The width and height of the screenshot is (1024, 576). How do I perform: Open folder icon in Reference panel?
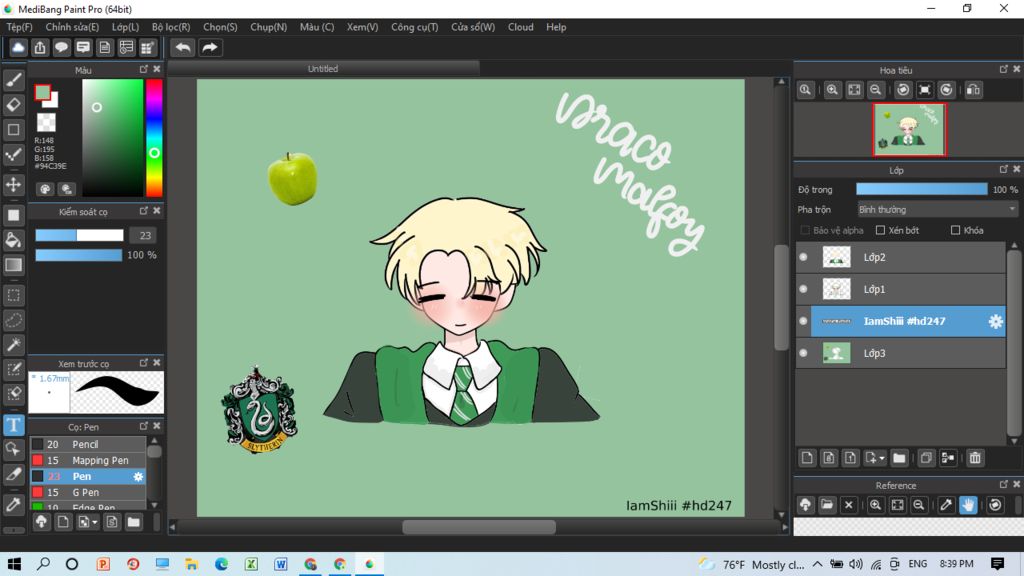pyautogui.click(x=827, y=505)
